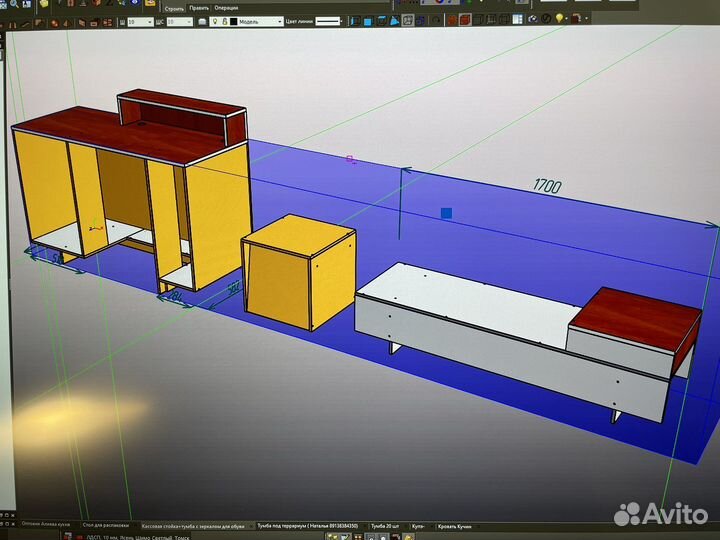Click the black layer color swatch
The height and width of the screenshot is (540, 720).
pos(234,21)
